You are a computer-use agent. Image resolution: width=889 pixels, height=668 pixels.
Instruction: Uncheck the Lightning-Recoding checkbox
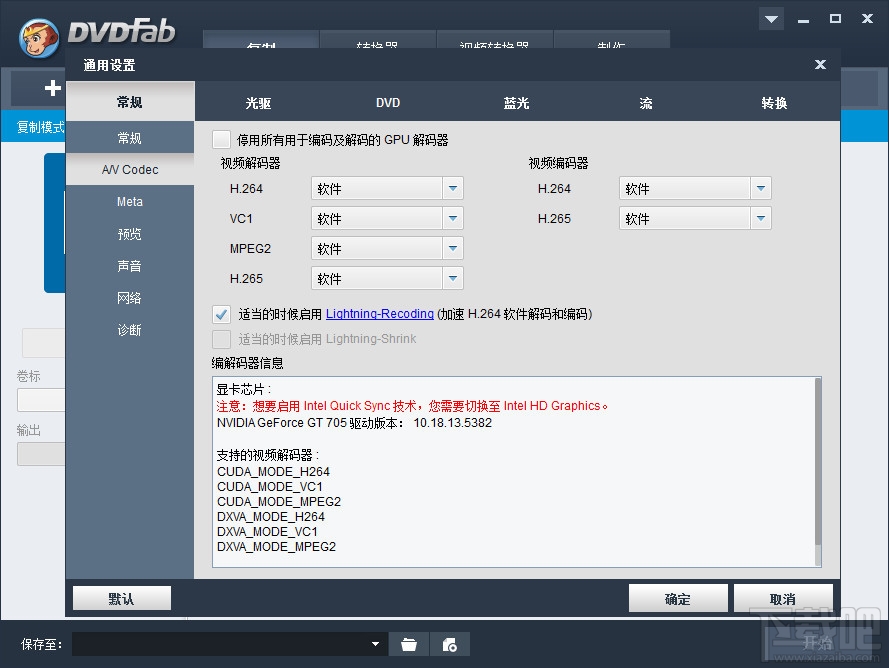click(220, 313)
